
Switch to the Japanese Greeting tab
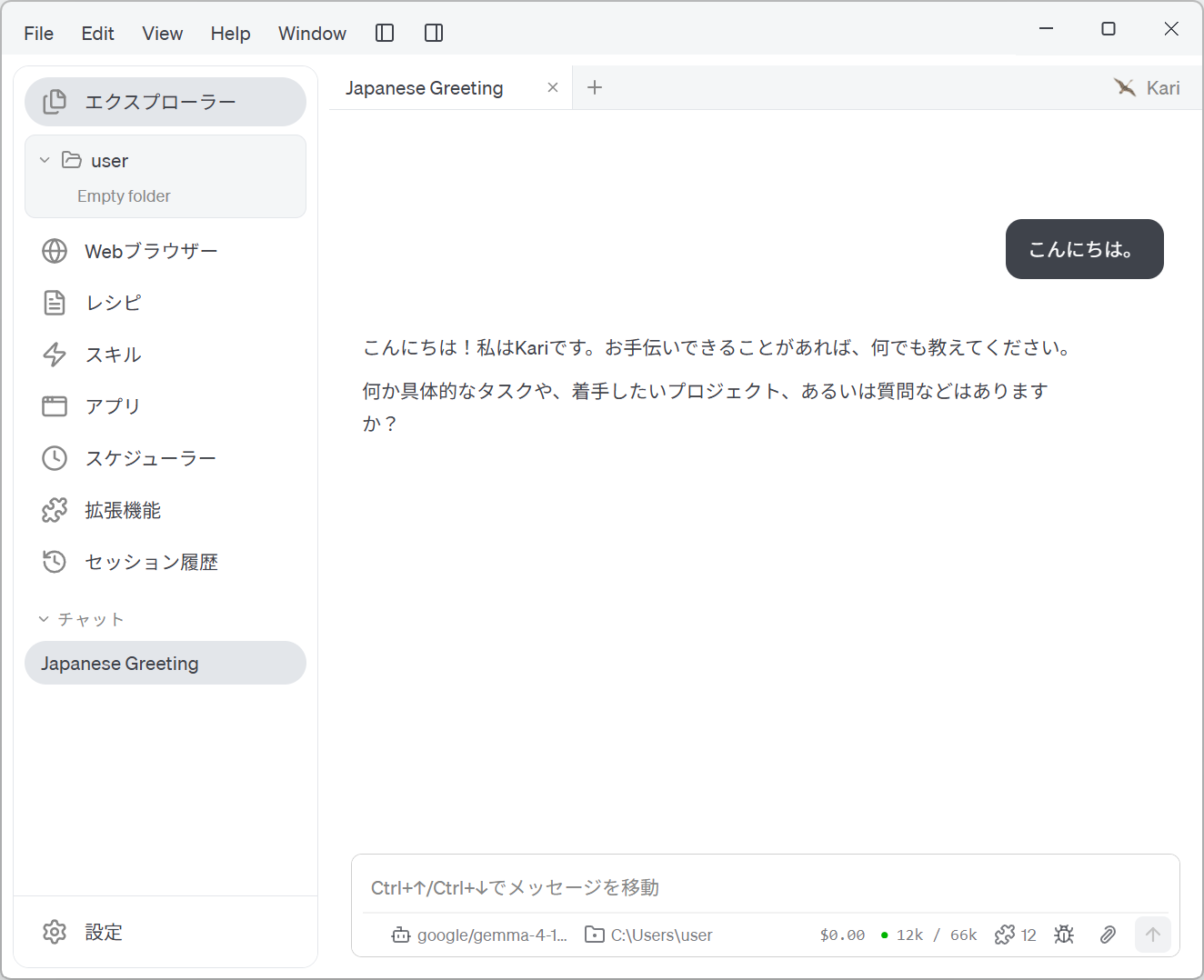click(x=424, y=88)
